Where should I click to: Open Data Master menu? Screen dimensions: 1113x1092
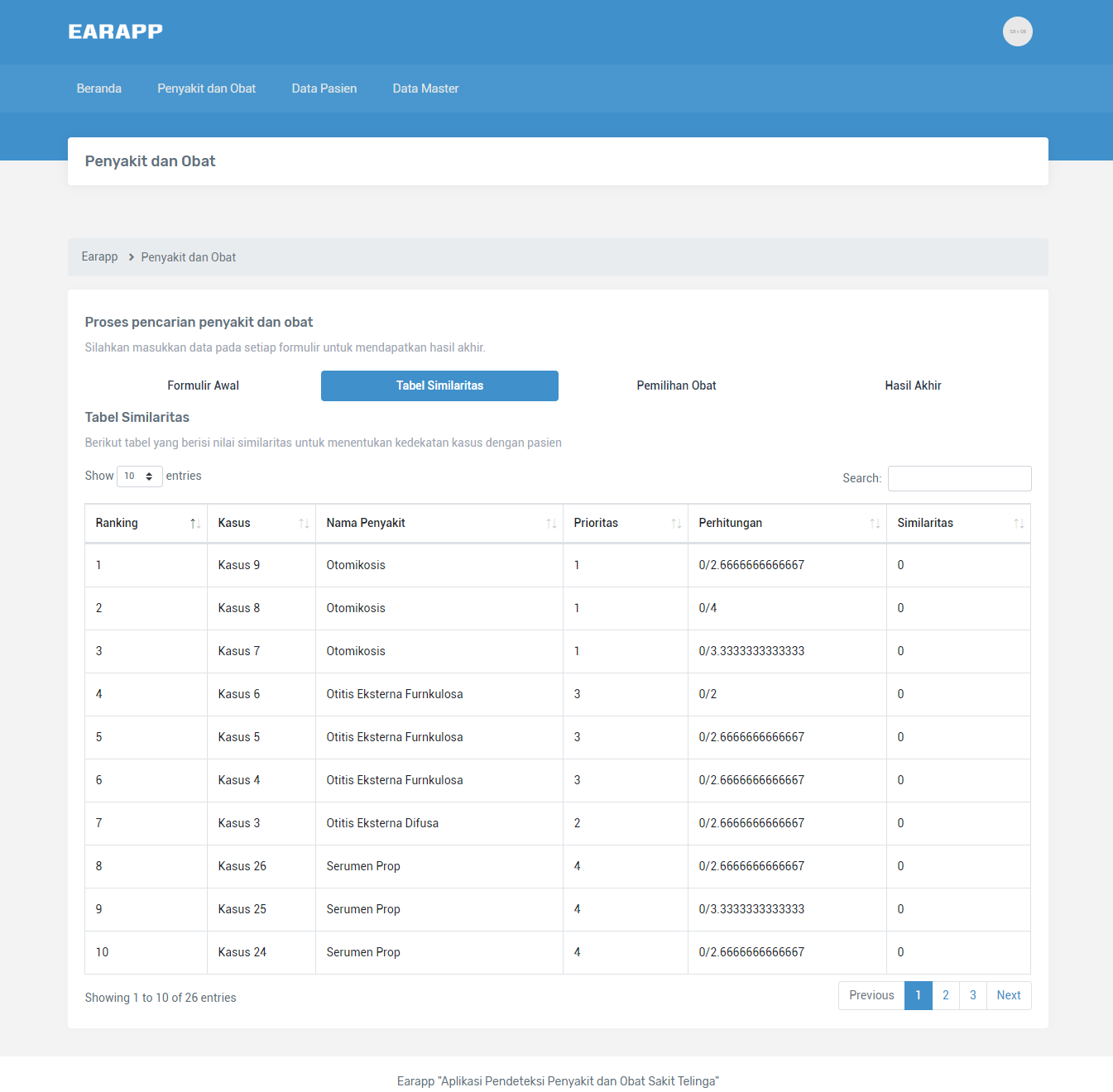[x=425, y=89]
